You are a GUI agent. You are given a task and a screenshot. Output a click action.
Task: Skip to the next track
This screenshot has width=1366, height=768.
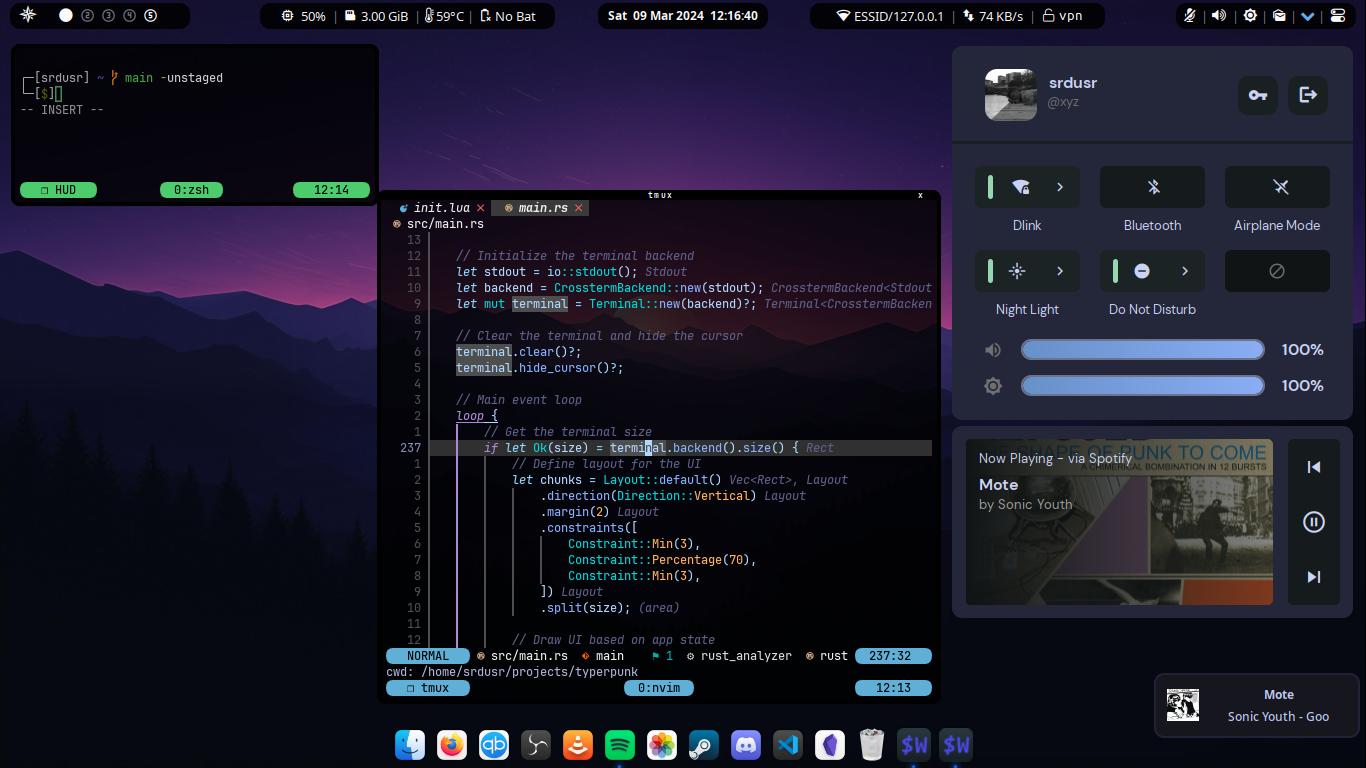(1313, 577)
